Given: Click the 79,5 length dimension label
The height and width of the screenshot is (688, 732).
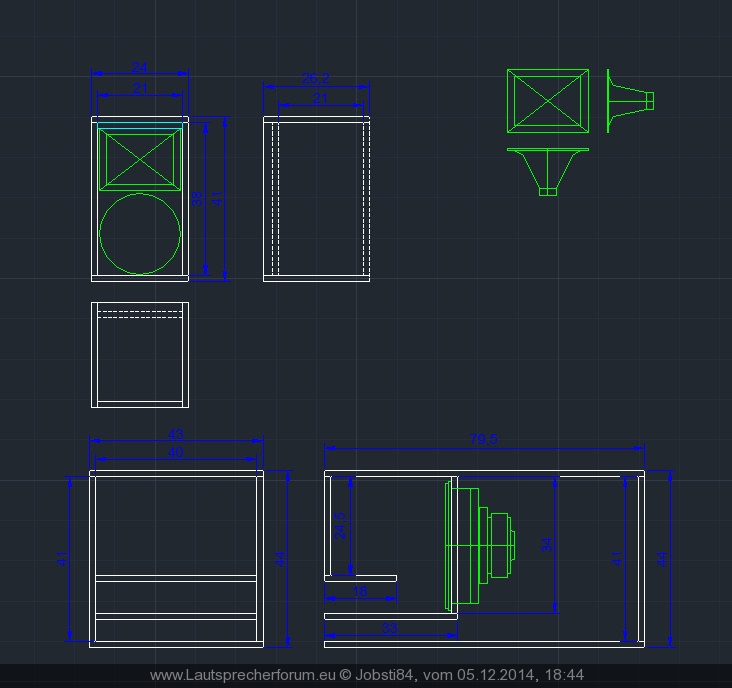Looking at the screenshot, I should [484, 440].
